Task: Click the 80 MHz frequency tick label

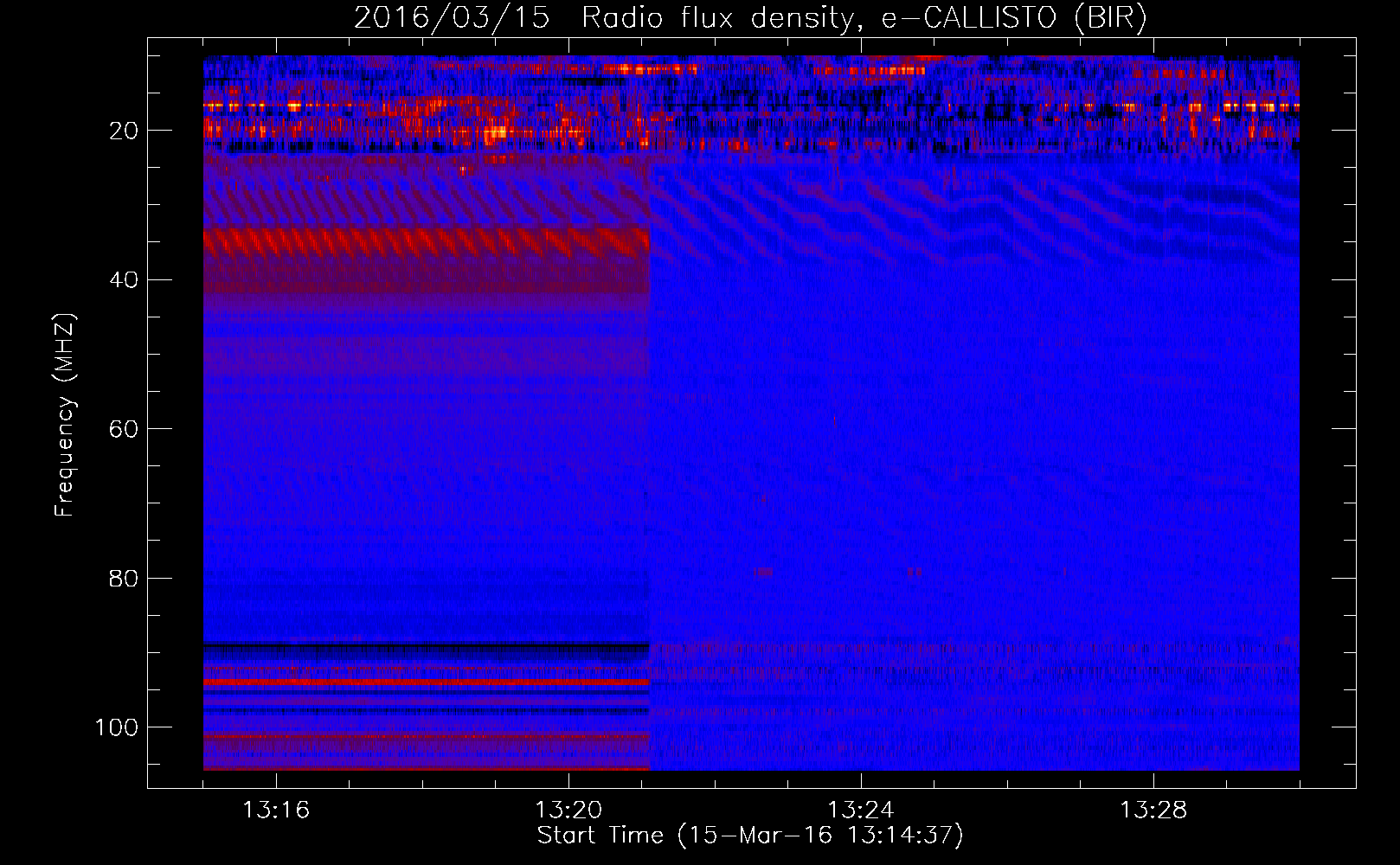Action: (x=124, y=579)
